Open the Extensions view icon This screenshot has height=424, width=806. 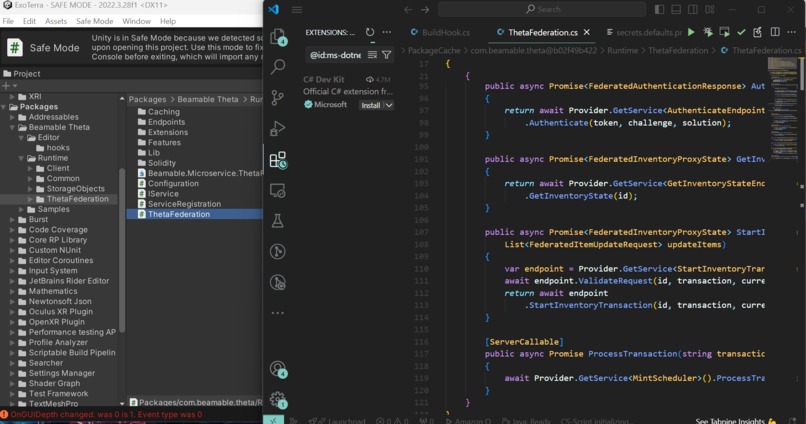click(x=278, y=160)
